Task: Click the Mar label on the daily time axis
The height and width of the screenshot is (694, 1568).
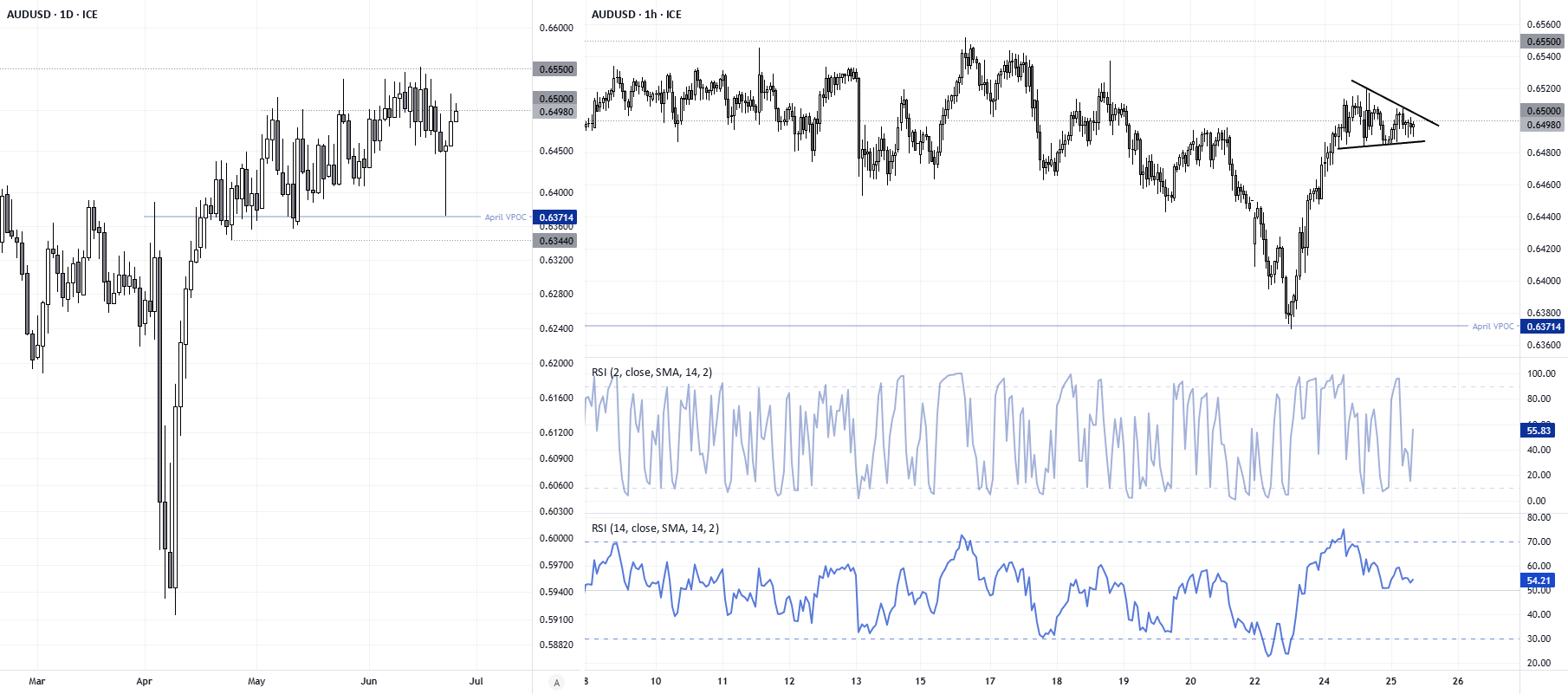Action: (36, 681)
